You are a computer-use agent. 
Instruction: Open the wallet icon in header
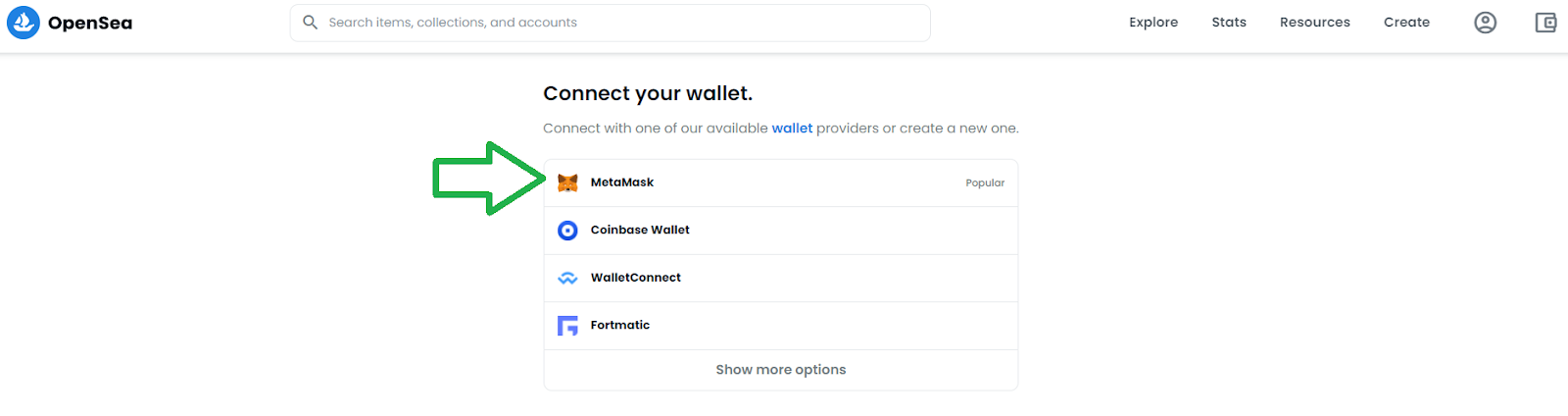(x=1545, y=23)
